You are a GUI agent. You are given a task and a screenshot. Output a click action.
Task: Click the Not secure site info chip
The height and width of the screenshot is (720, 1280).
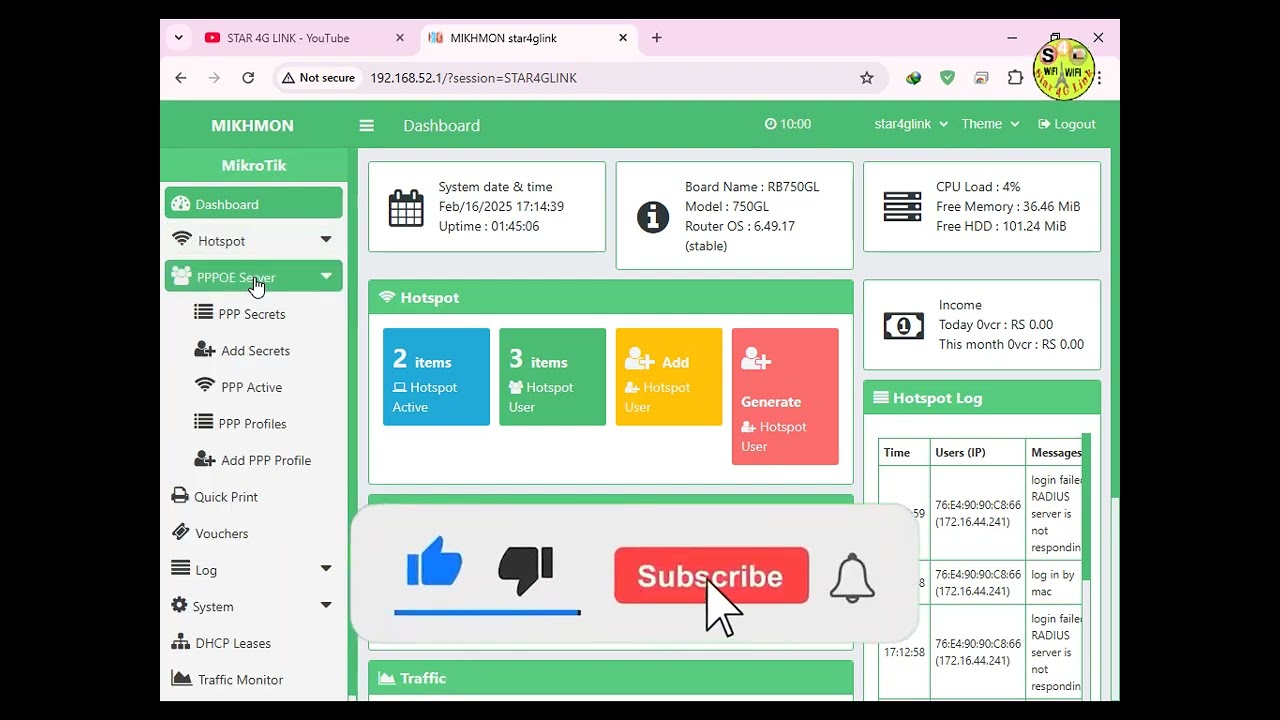tap(318, 77)
